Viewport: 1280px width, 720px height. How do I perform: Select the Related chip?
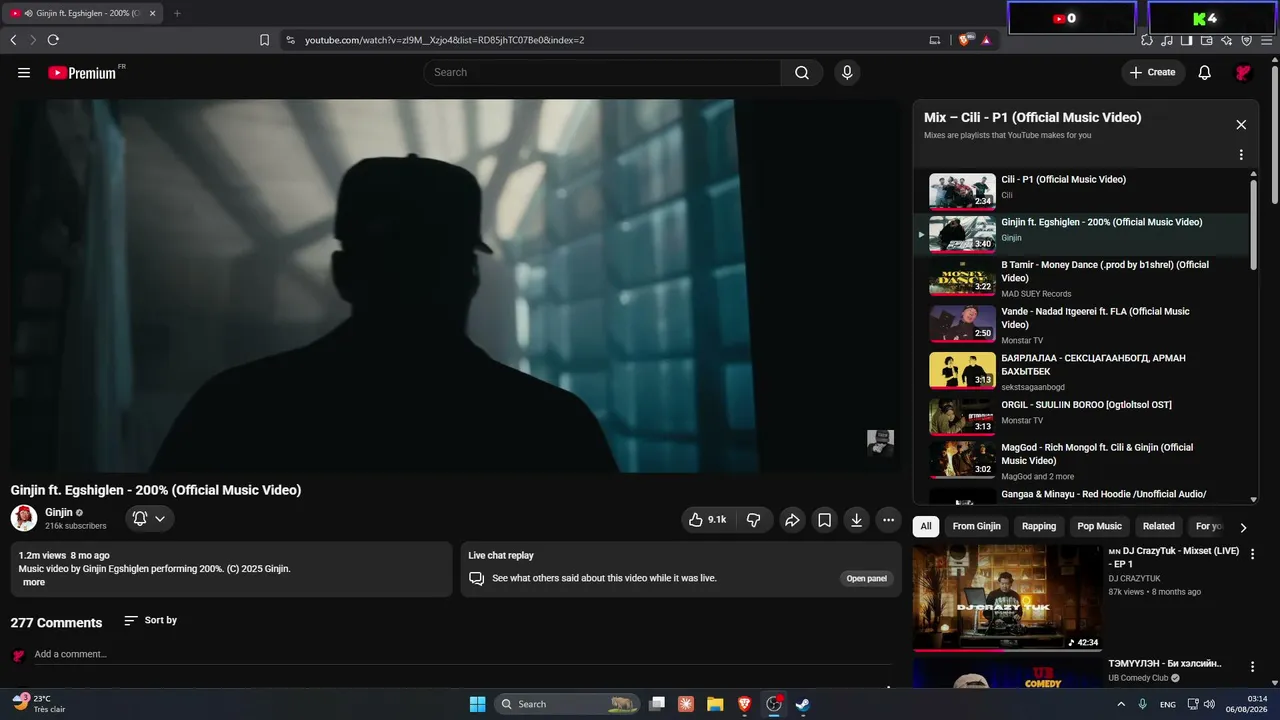coord(1159,527)
